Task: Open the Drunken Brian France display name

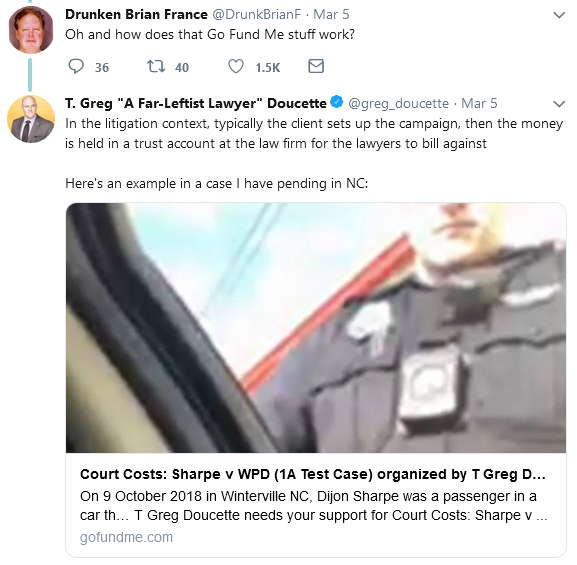Action: [136, 14]
